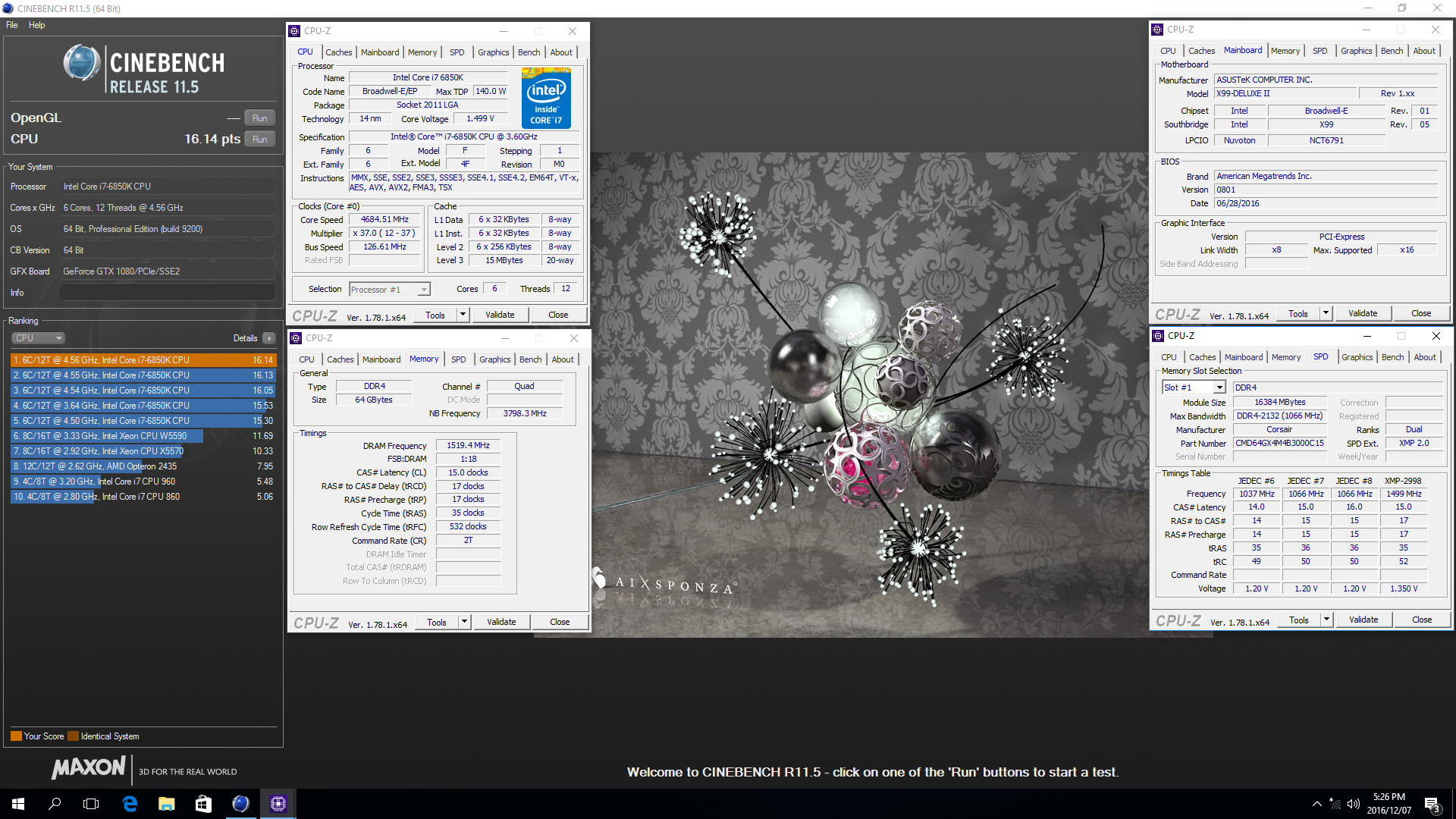Click Validate in the CPU-Z window showing the Memory tab
The image size is (1456, 819).
[x=501, y=622]
